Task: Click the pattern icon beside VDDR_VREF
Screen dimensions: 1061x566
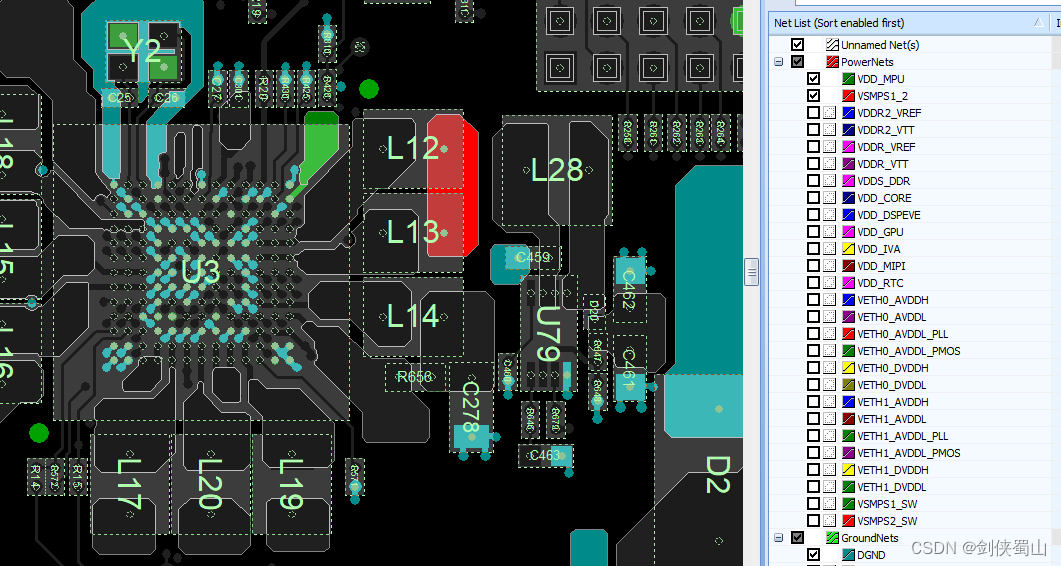Action: pos(830,146)
